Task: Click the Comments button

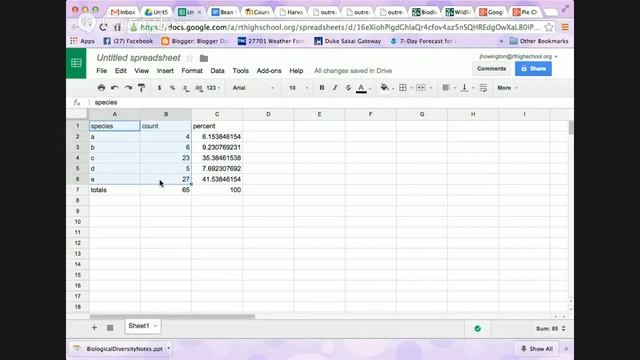Action: click(491, 69)
